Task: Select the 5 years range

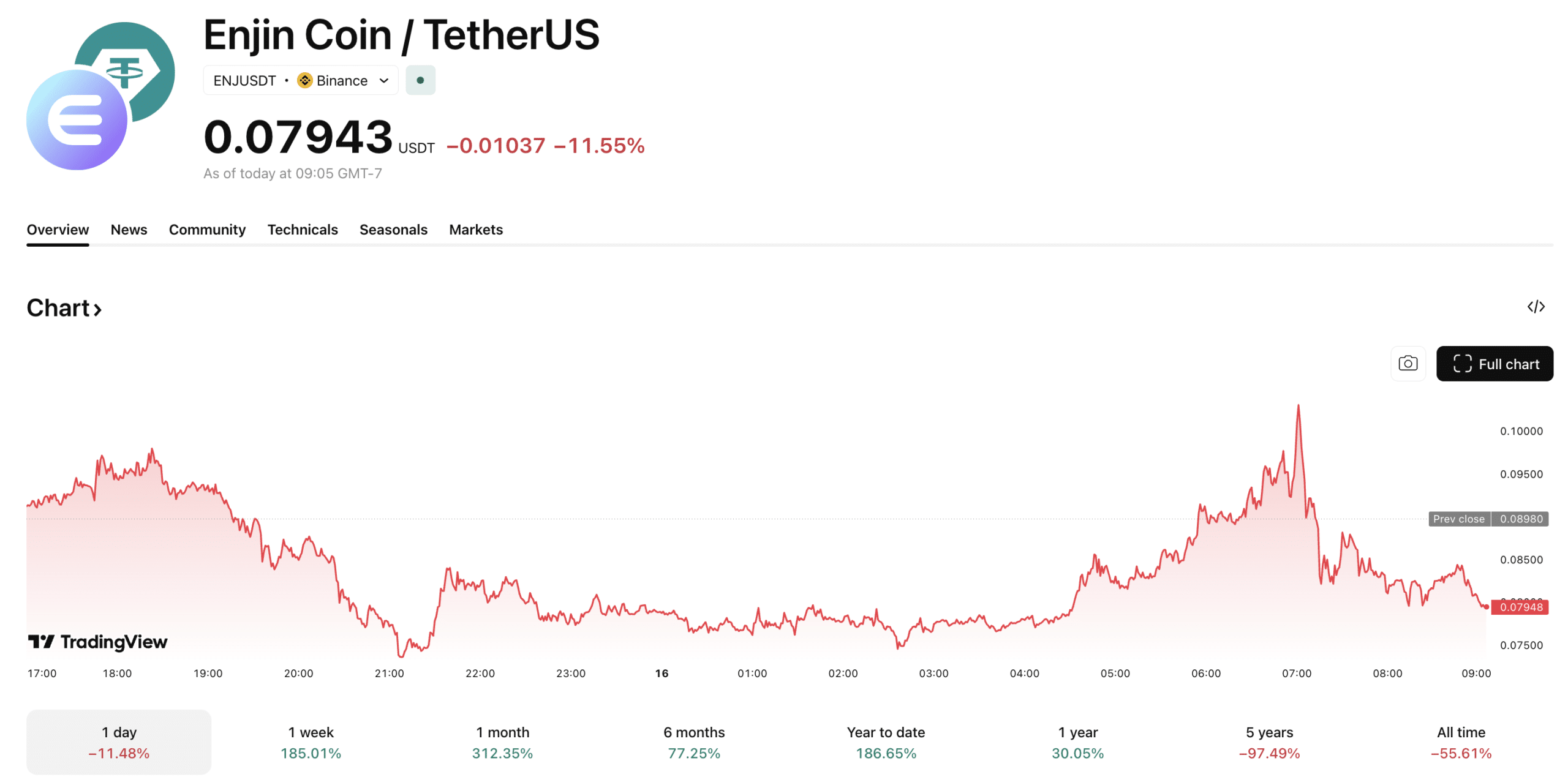Action: pyautogui.click(x=1269, y=741)
